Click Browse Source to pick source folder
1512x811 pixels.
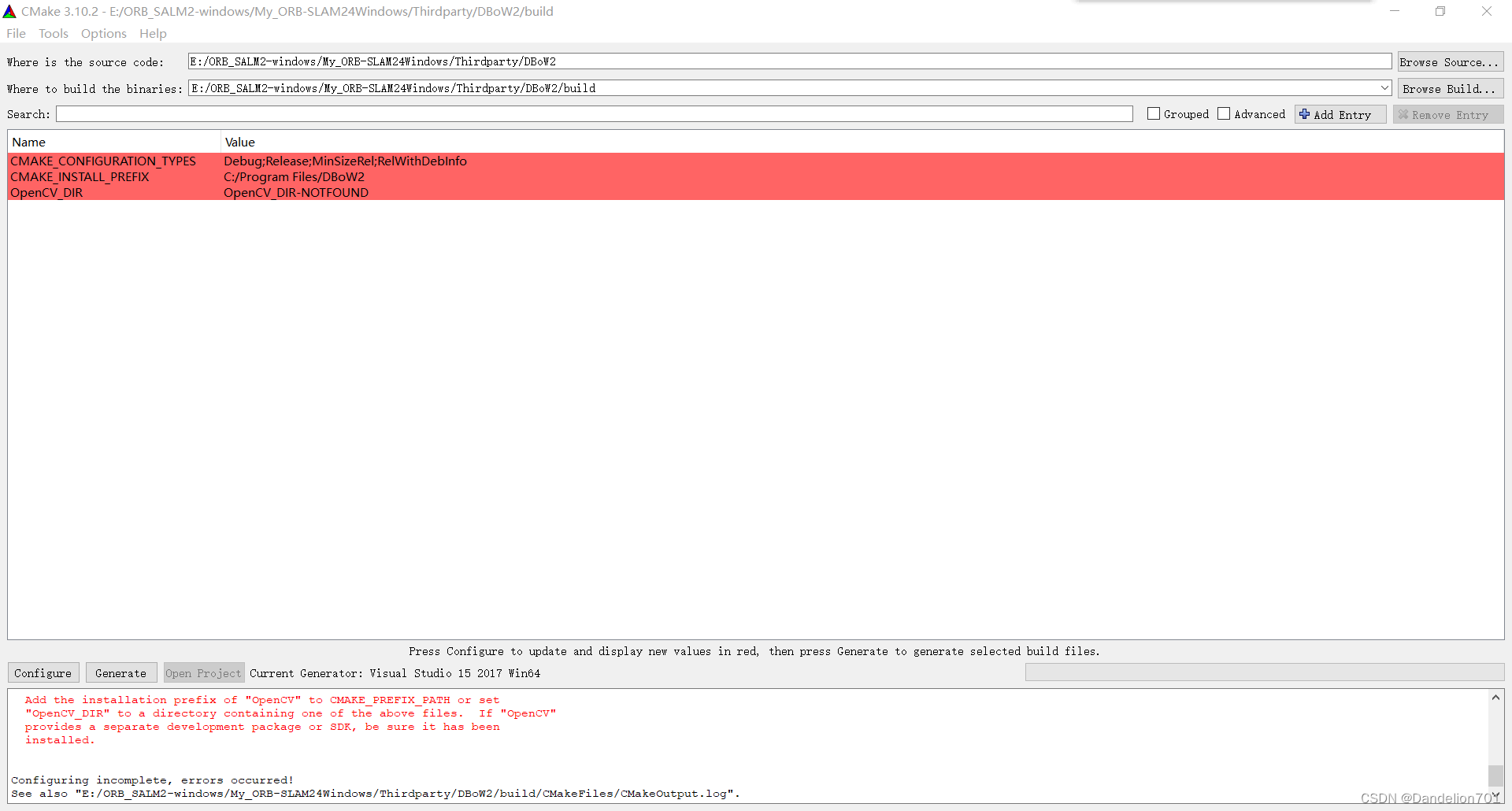1450,61
